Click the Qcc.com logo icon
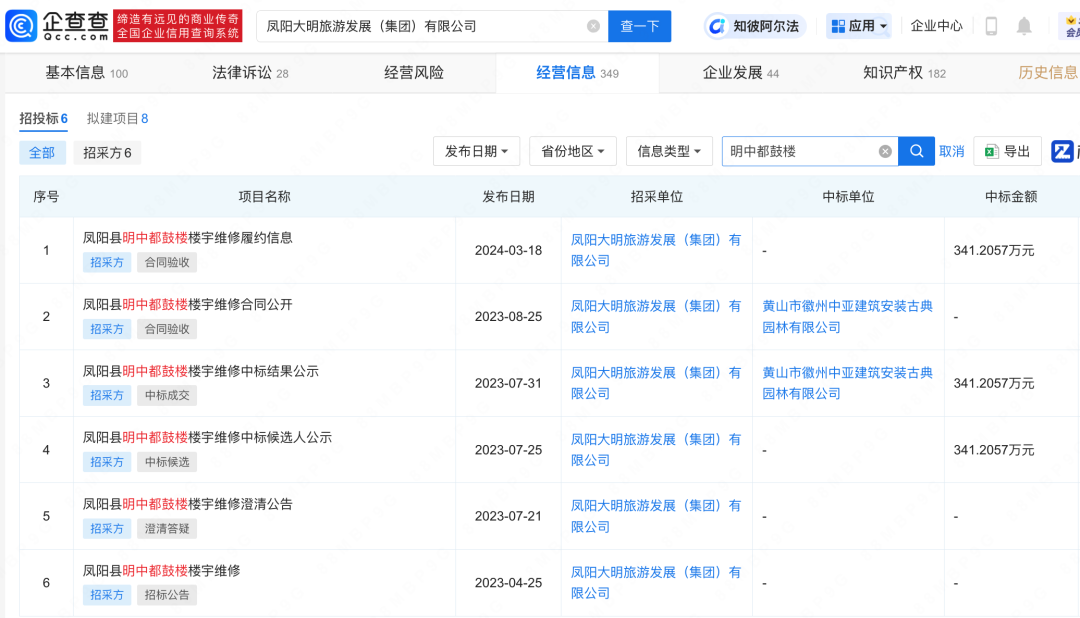 (x=21, y=26)
